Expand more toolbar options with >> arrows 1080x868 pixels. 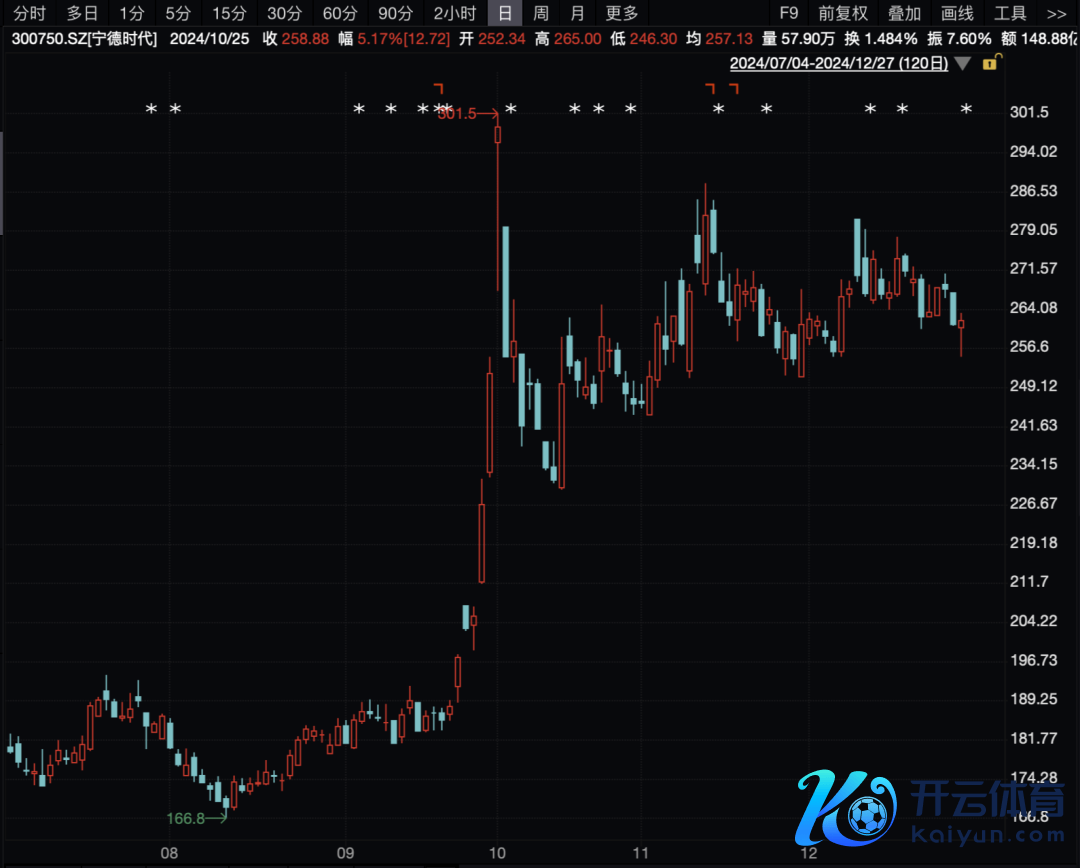tap(1056, 13)
